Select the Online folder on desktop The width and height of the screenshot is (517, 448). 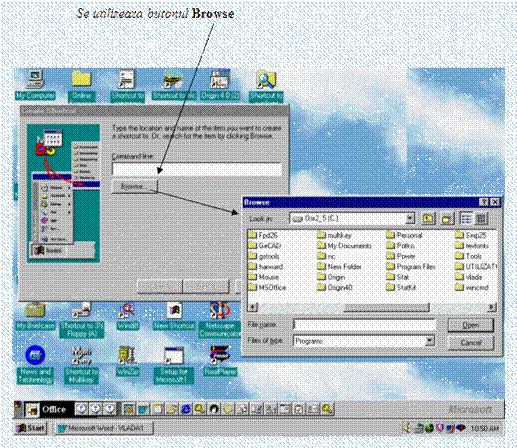point(81,85)
